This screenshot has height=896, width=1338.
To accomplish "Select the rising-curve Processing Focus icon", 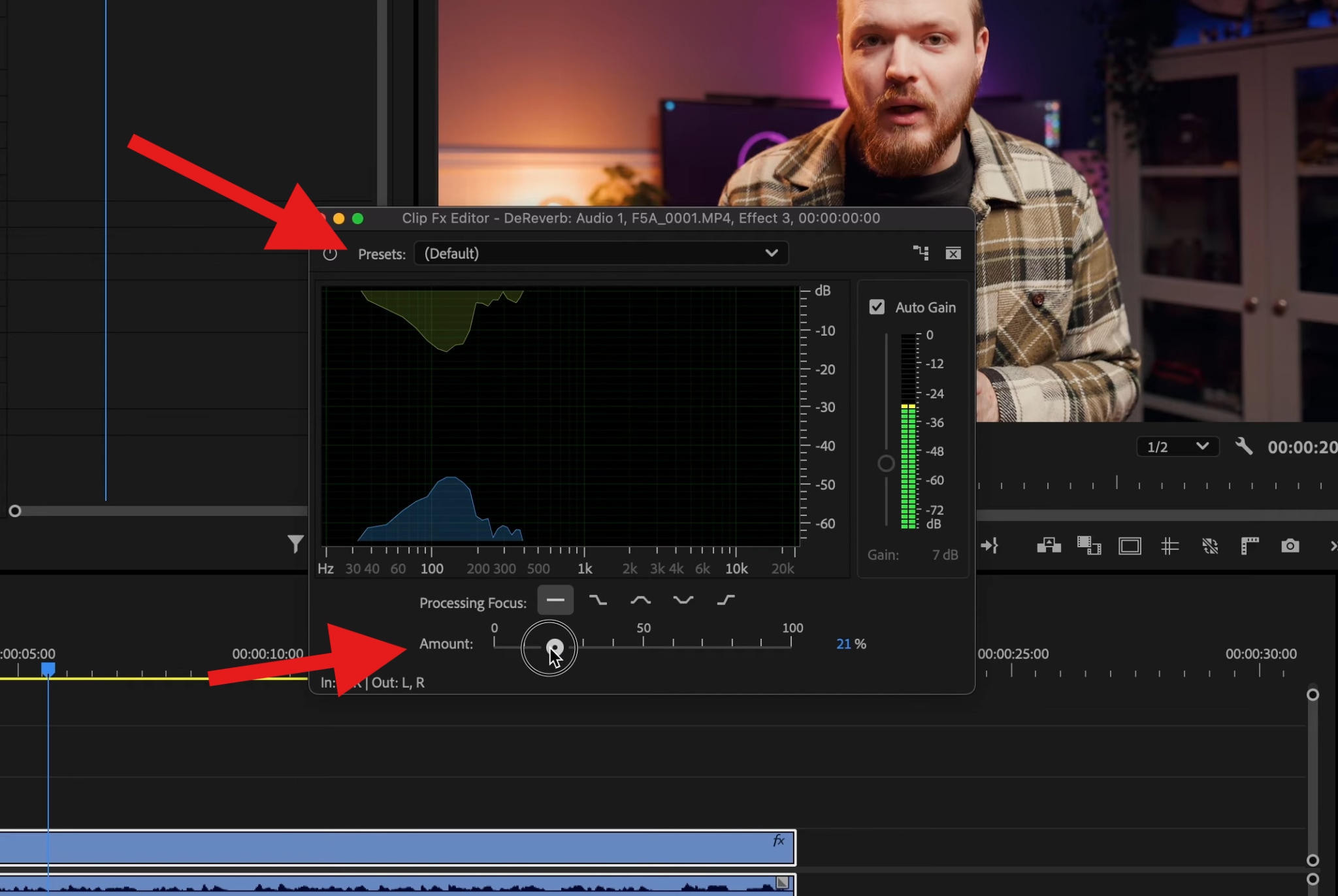I will tap(724, 600).
